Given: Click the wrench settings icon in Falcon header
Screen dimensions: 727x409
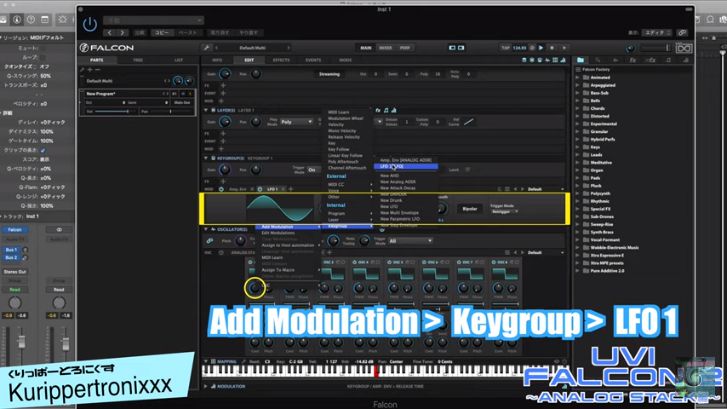Looking at the screenshot, I should 206,48.
